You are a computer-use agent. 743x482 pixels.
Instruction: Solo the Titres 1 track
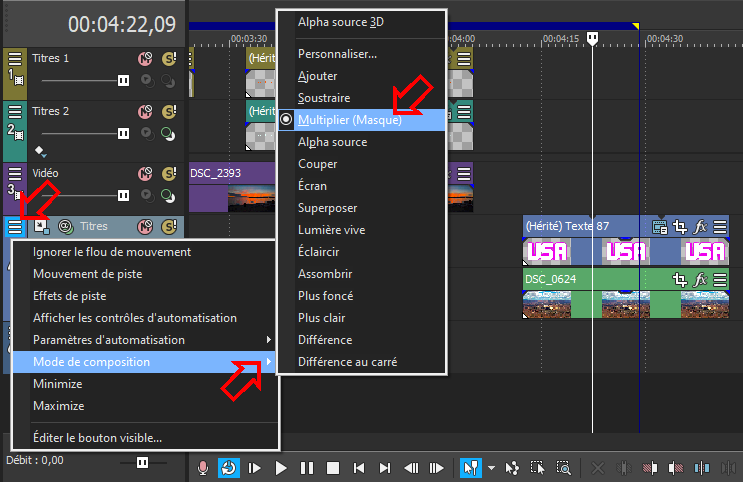point(169,59)
